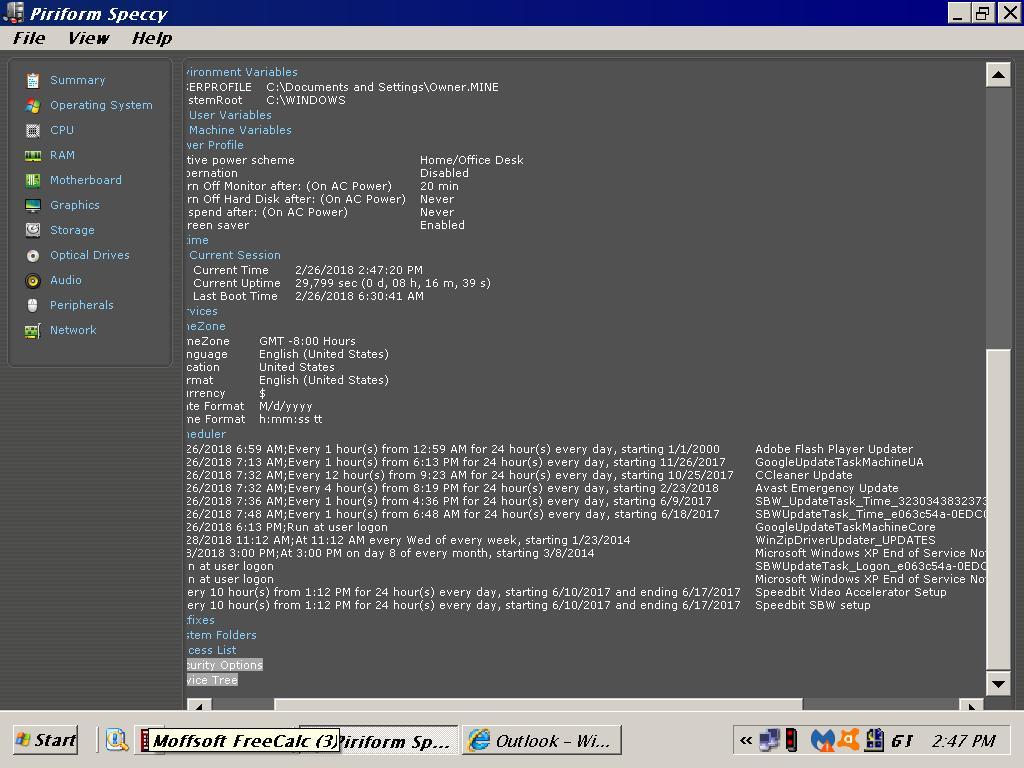Collapse the Environment Variables heading
1024x768 pixels.
tap(242, 72)
